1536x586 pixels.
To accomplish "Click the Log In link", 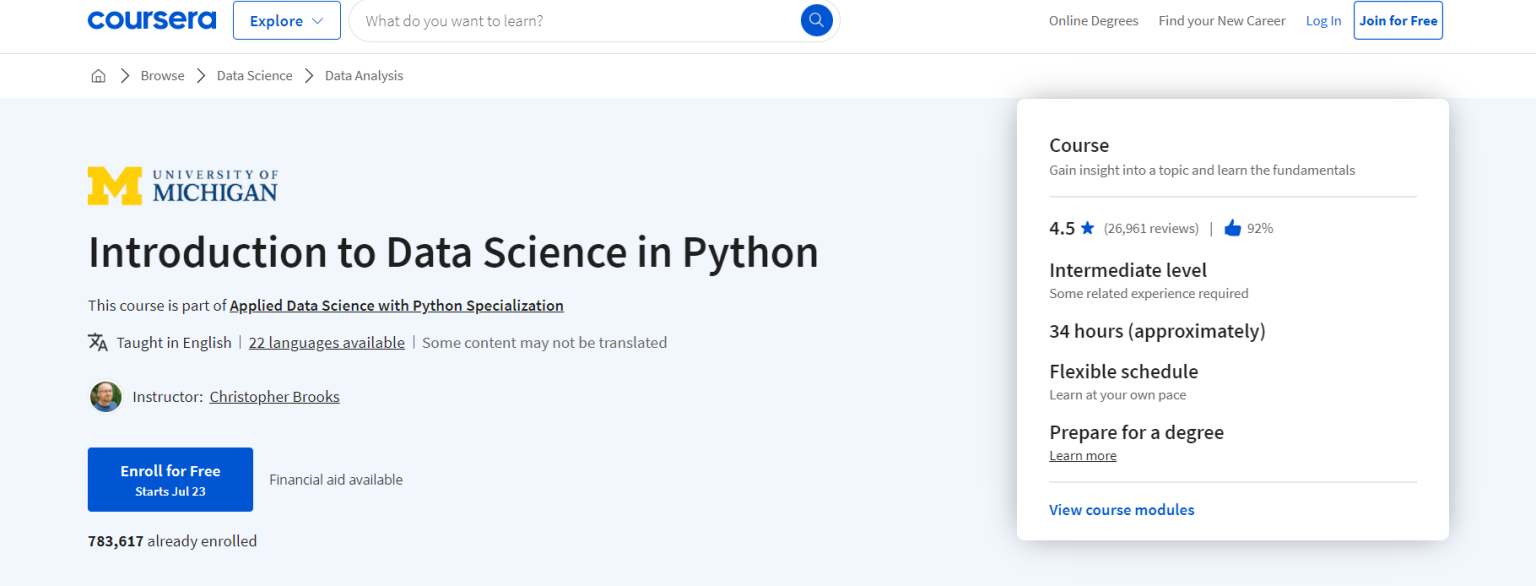I will pyautogui.click(x=1323, y=21).
